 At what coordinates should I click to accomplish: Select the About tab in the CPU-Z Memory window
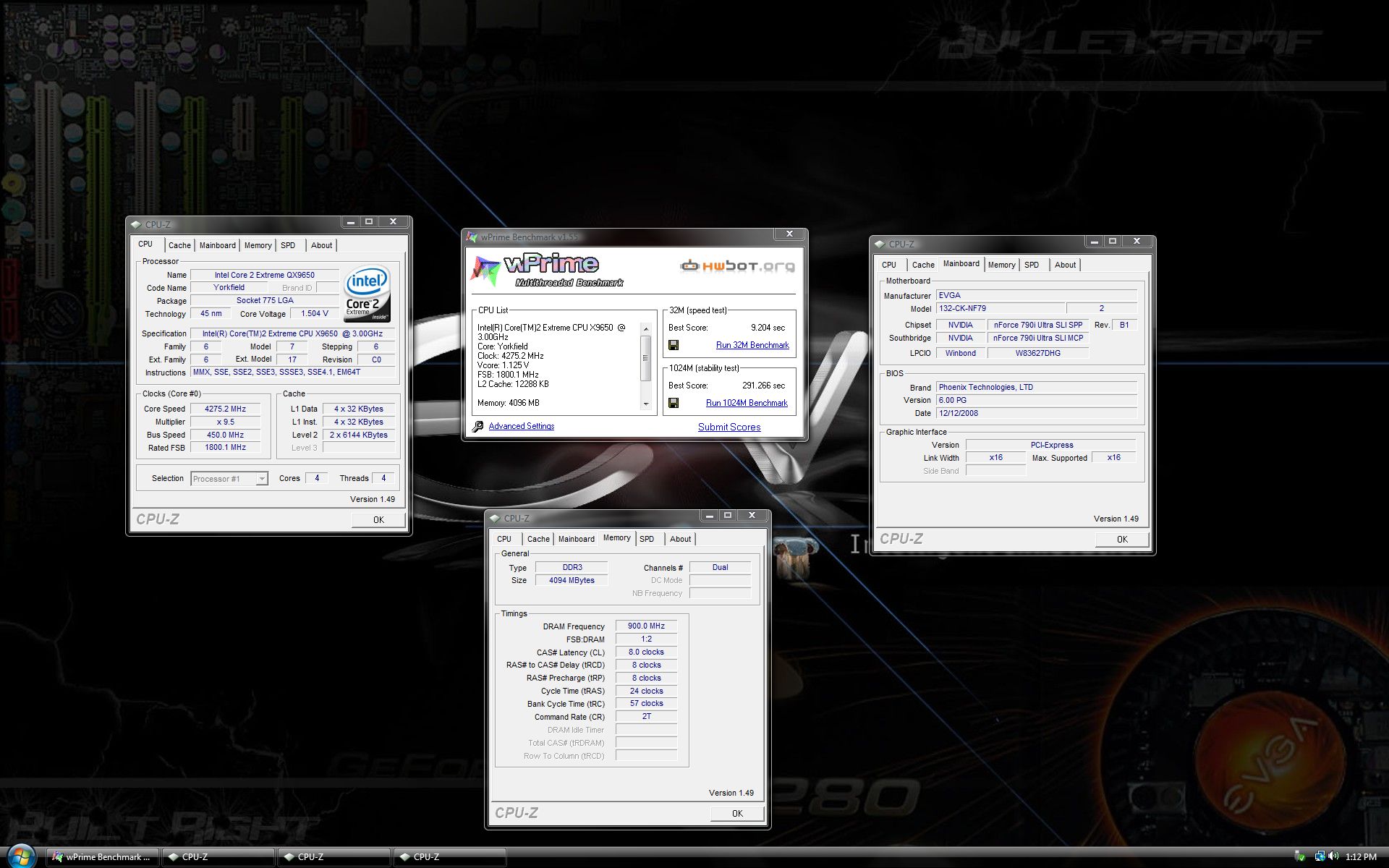680,539
